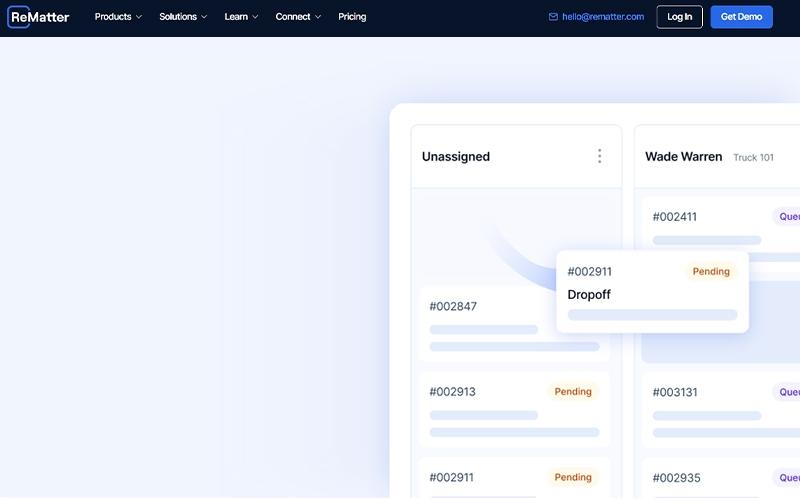The image size is (800, 500).
Task: Open order #002847 card
Action: pos(514,324)
